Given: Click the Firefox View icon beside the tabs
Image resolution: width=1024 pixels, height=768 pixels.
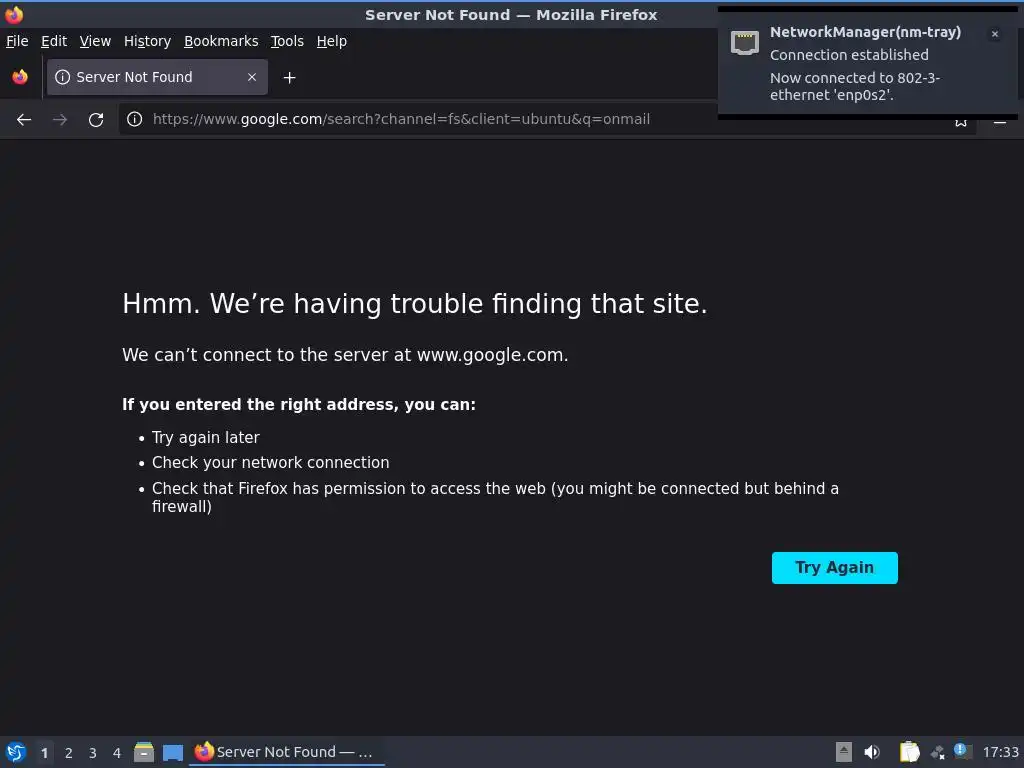Looking at the screenshot, I should (20, 77).
